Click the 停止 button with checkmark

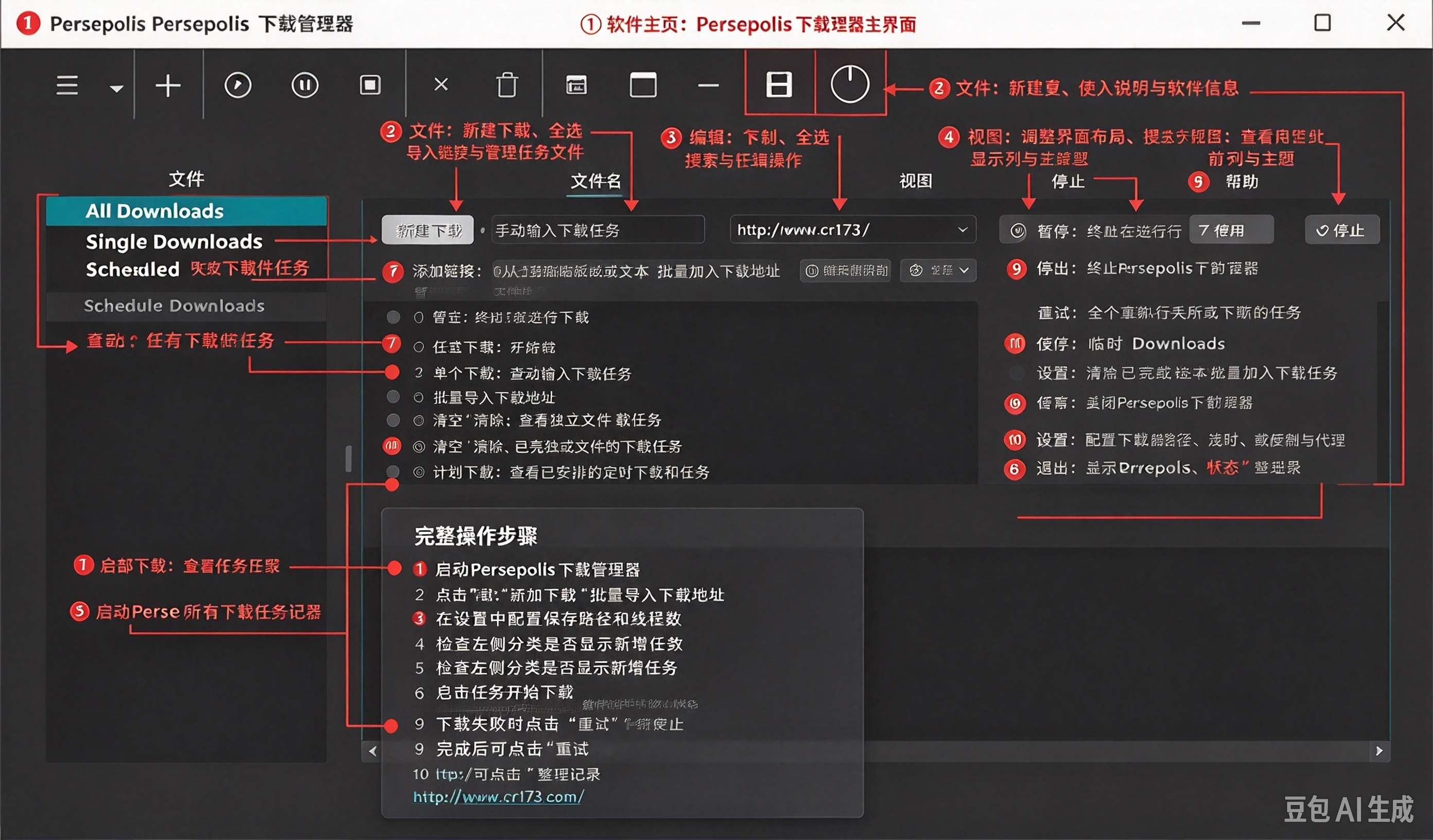(x=1342, y=230)
